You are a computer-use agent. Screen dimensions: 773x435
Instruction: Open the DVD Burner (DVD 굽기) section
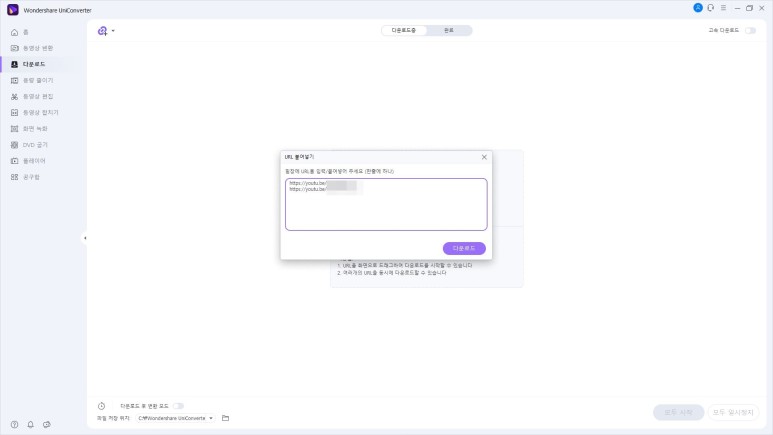pyautogui.click(x=29, y=145)
